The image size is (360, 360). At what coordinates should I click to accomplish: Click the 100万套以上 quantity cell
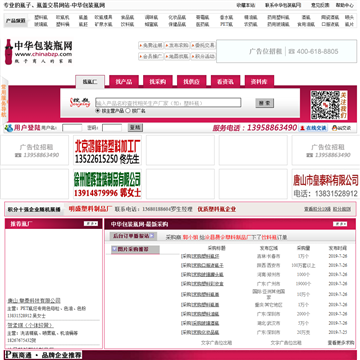[x=303, y=265]
